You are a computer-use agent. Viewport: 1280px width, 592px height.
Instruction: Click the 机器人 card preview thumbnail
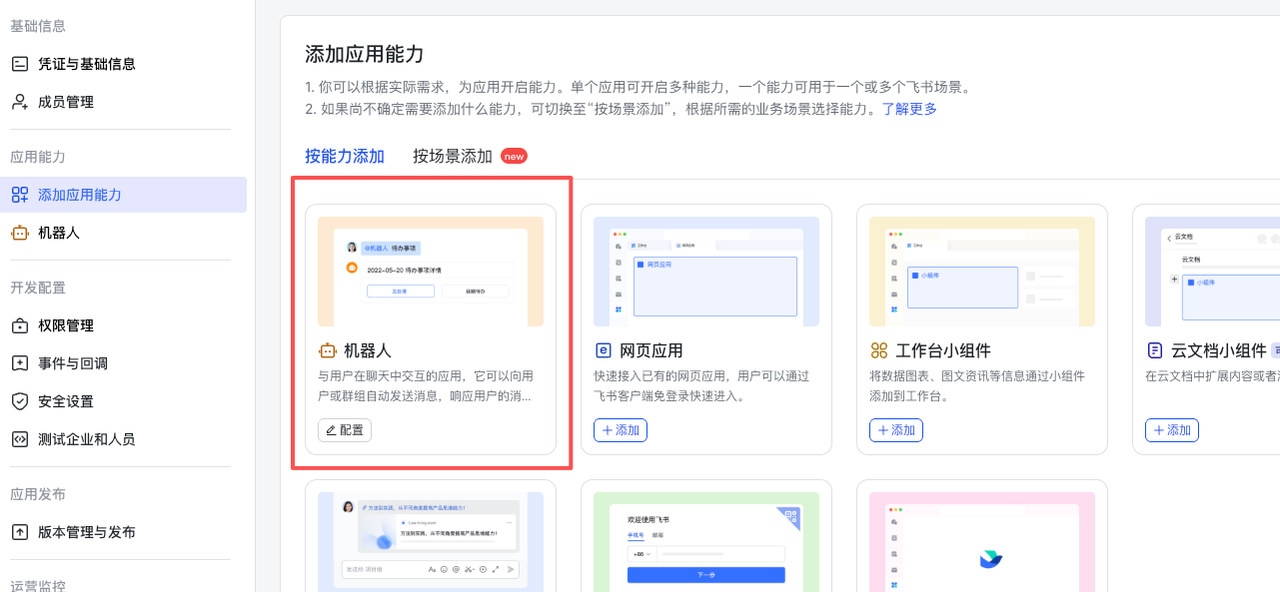(430, 271)
